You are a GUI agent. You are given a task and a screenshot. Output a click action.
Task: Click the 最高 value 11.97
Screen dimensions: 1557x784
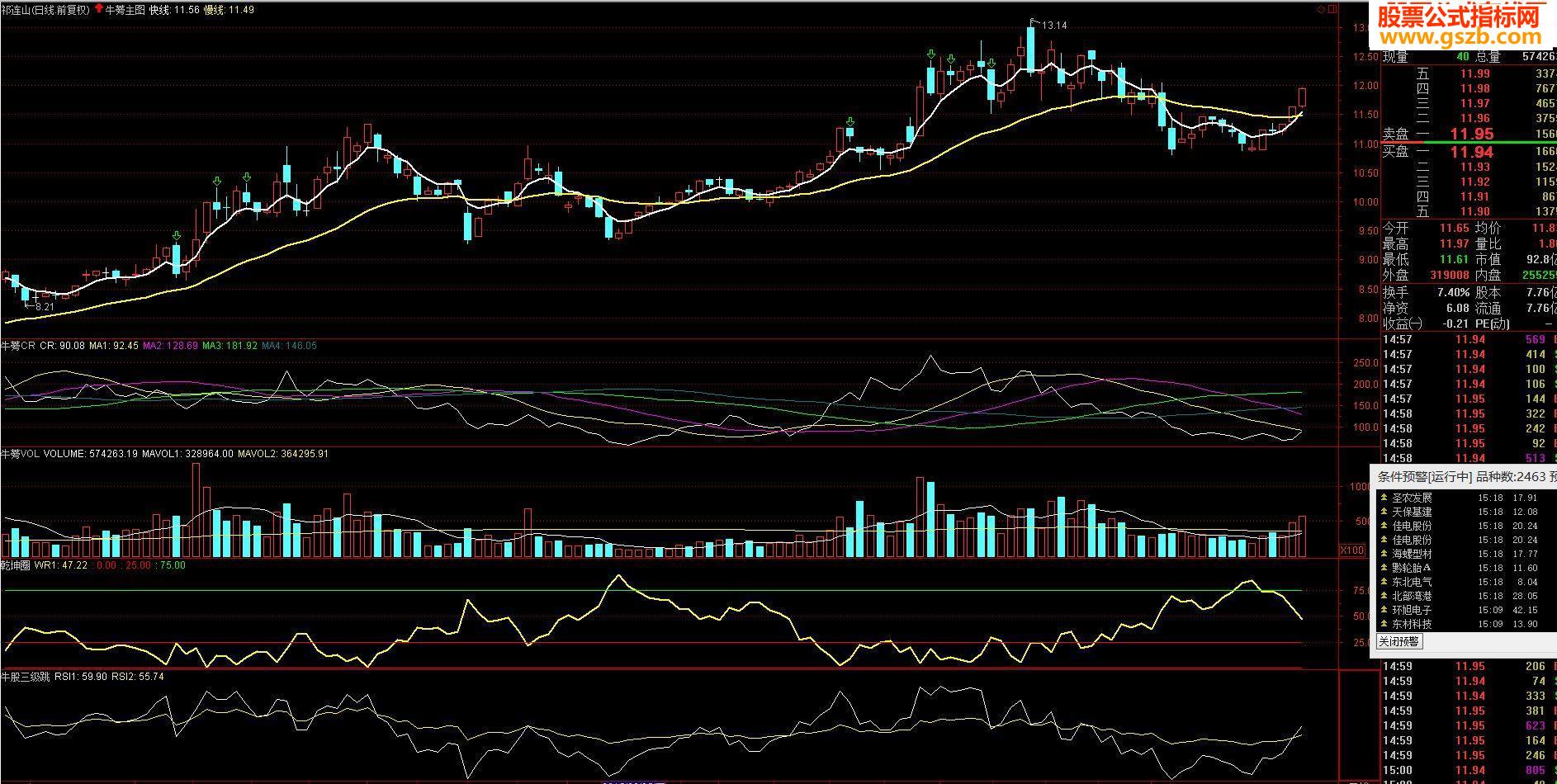pos(1455,243)
